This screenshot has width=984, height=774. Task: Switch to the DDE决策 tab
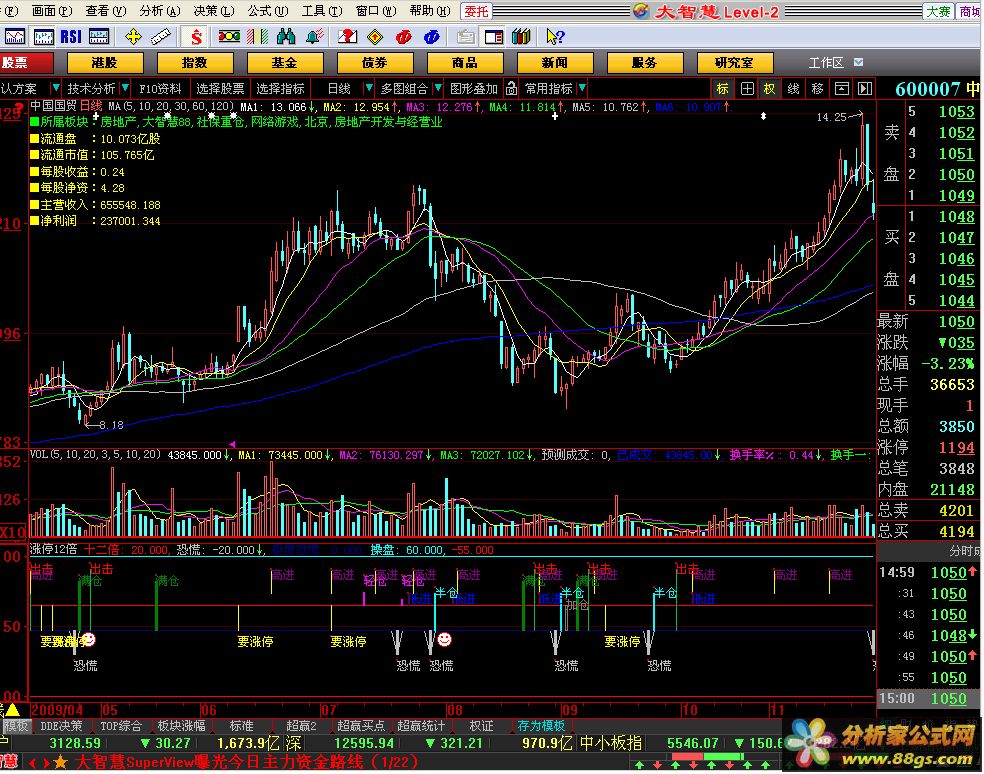click(x=61, y=726)
